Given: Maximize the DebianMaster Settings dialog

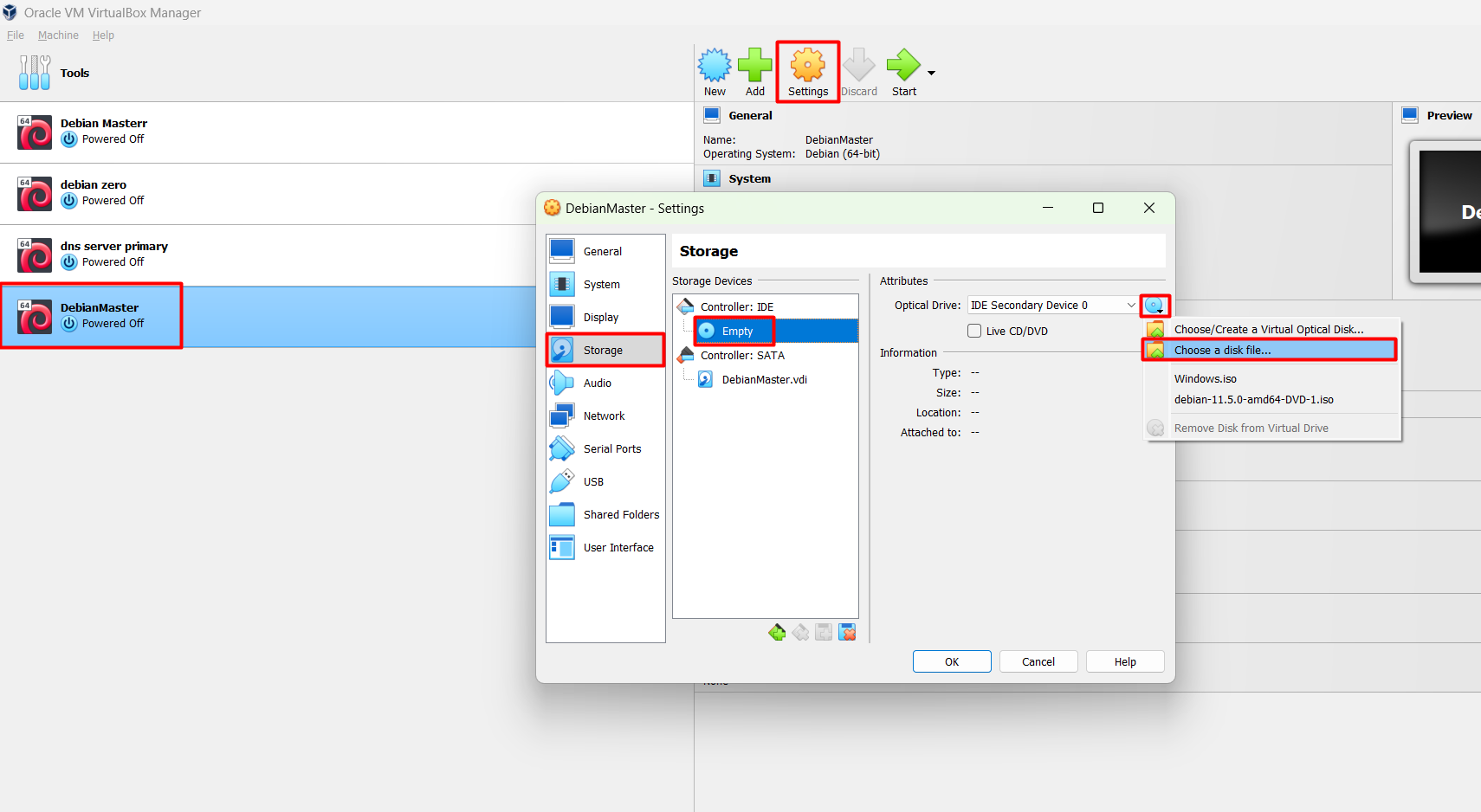Looking at the screenshot, I should tap(1098, 208).
